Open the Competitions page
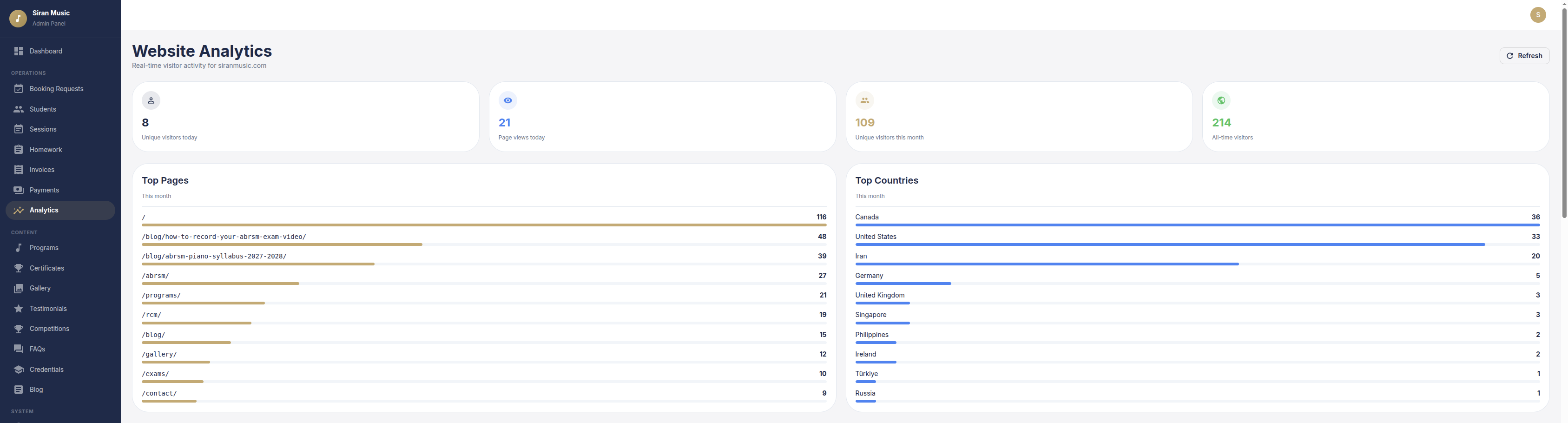 click(60, 329)
